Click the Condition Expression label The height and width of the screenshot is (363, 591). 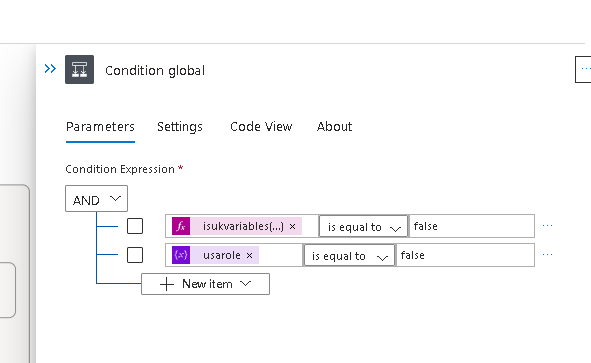click(120, 169)
